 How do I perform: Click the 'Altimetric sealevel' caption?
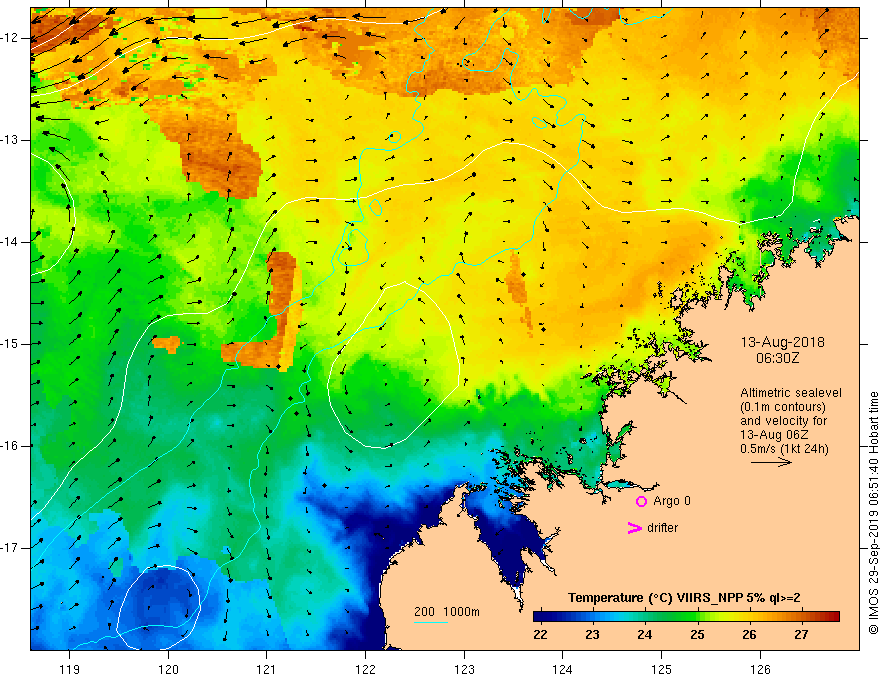click(791, 393)
